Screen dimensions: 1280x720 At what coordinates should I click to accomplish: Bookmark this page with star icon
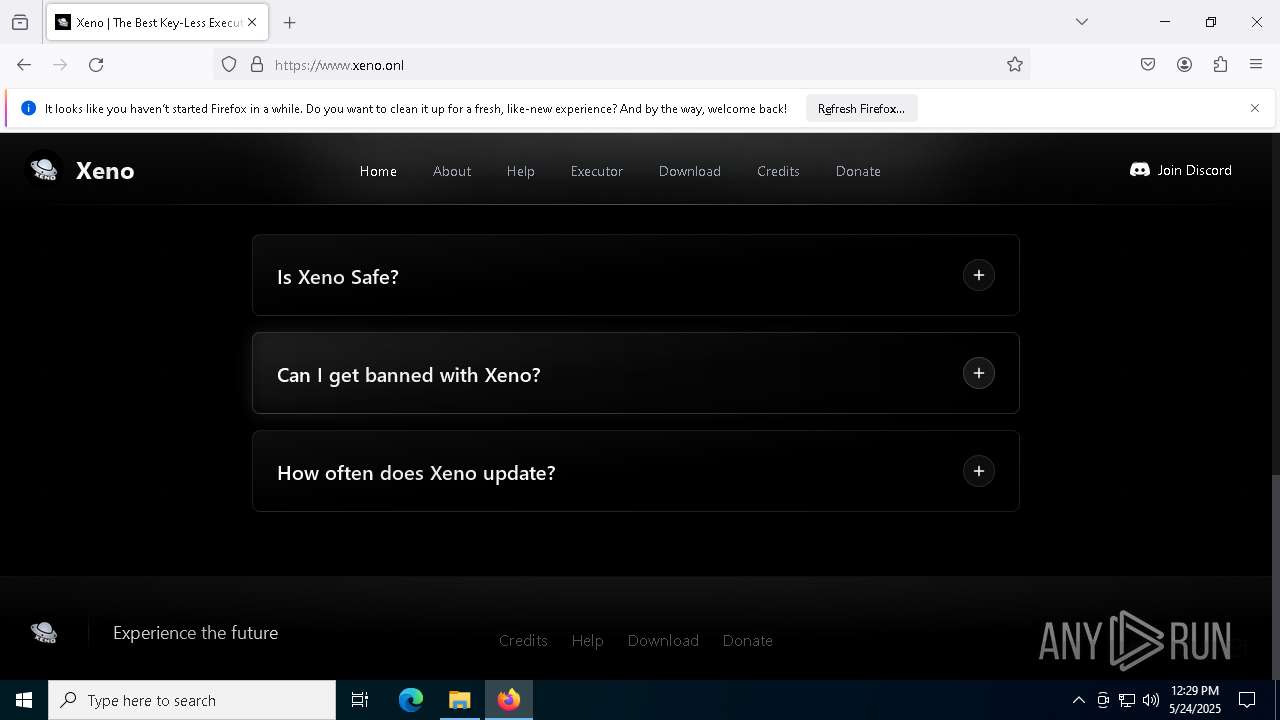(1015, 65)
